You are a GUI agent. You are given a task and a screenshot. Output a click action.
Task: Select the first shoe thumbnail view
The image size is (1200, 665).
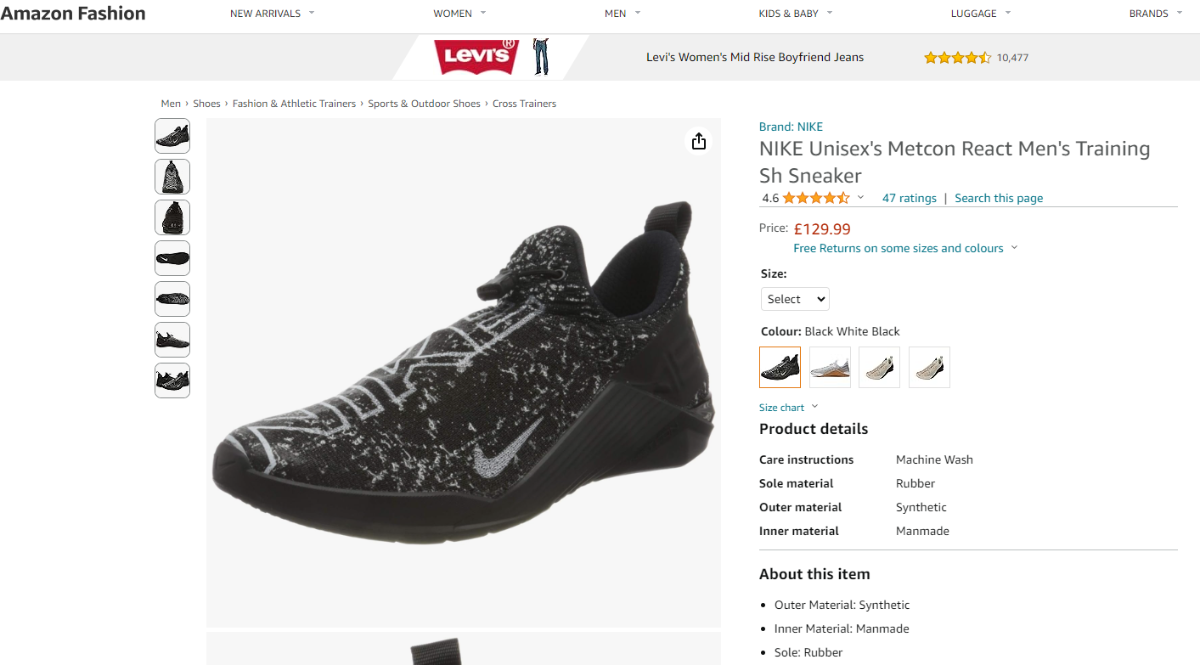coord(172,136)
